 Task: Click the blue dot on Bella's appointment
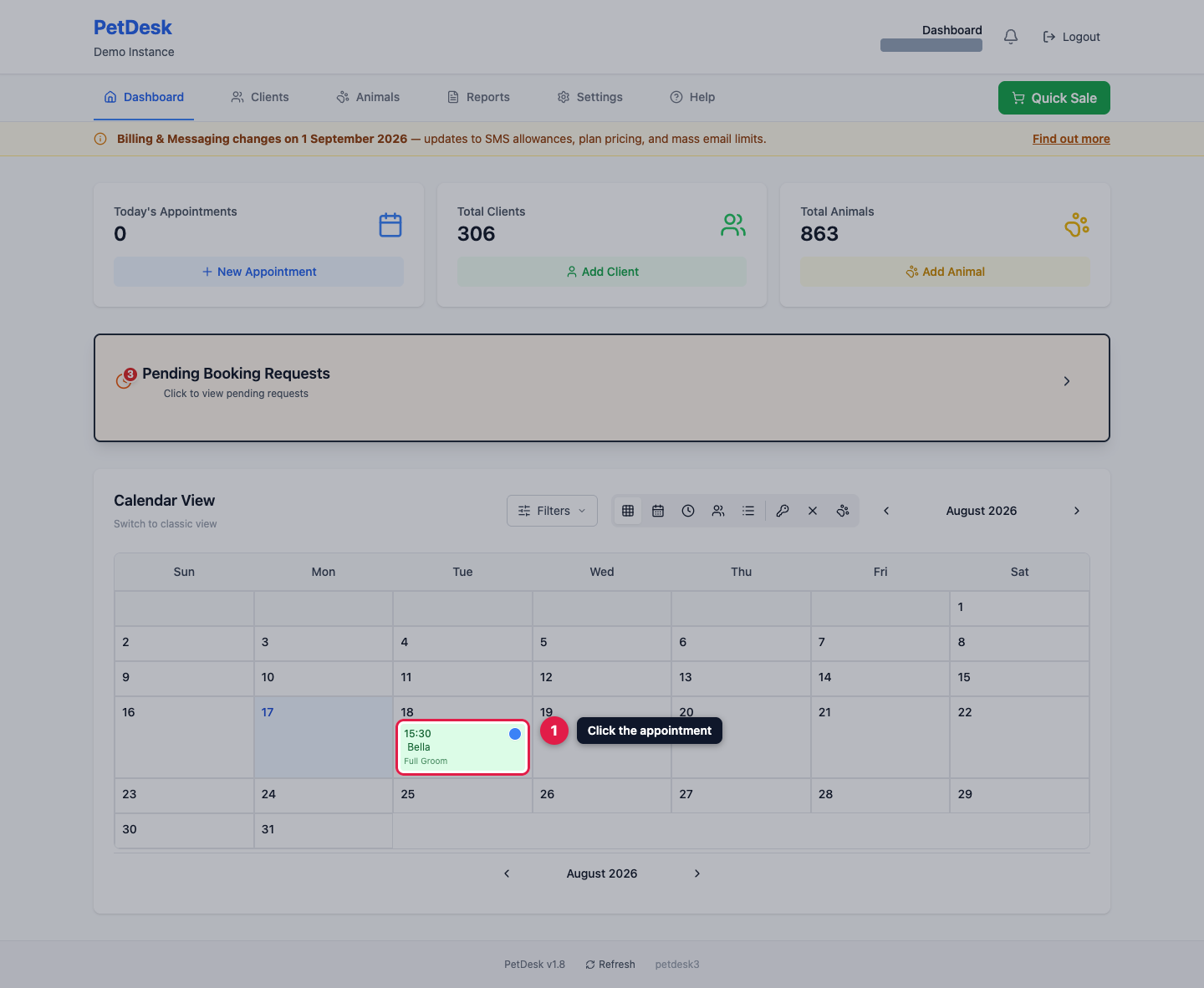point(515,734)
